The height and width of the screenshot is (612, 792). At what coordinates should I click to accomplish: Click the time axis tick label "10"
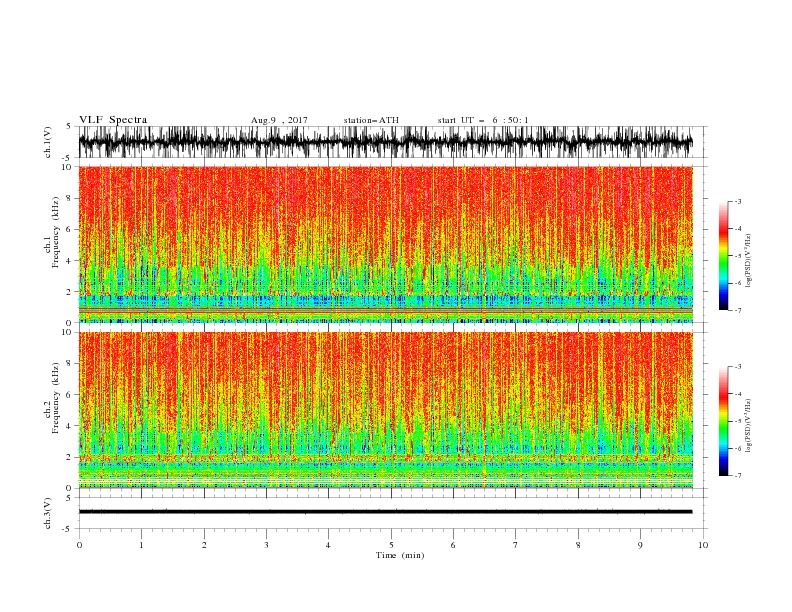703,545
